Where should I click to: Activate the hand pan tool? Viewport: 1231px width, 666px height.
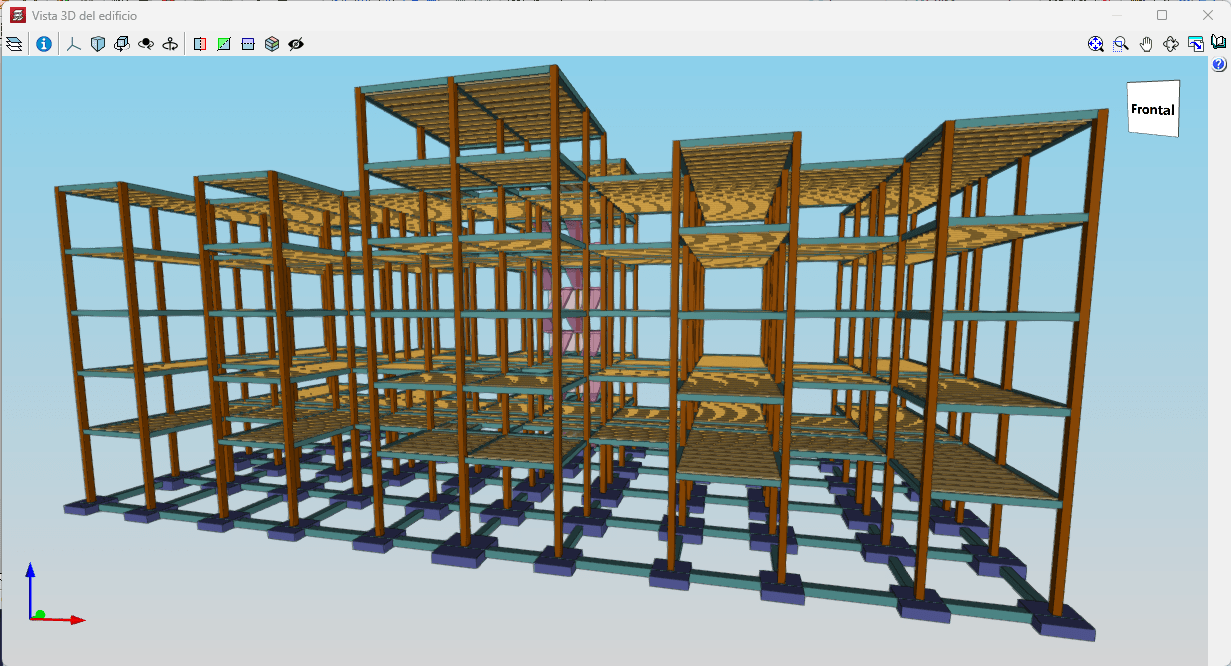tap(1146, 44)
